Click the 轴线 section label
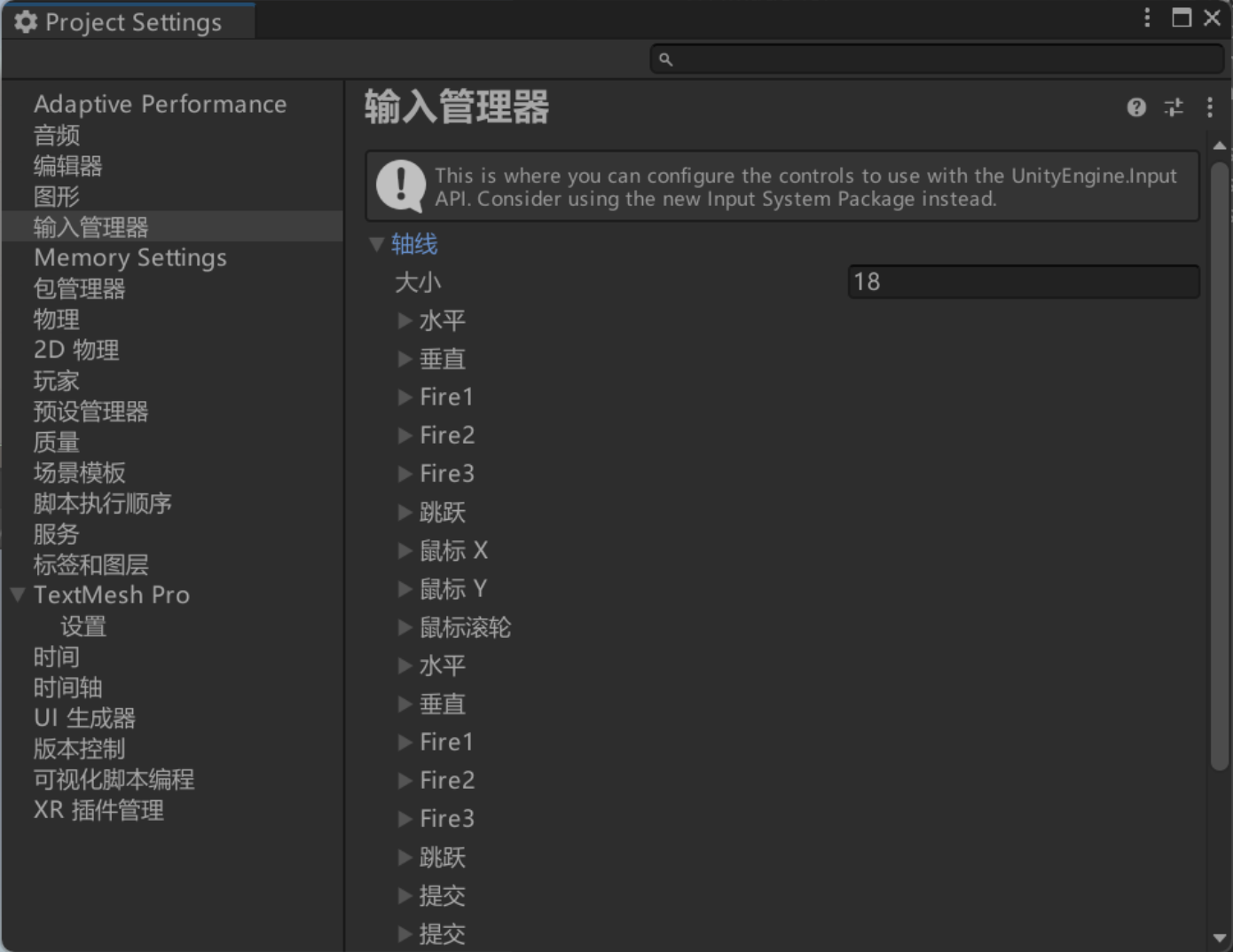This screenshot has width=1233, height=952. (x=414, y=244)
